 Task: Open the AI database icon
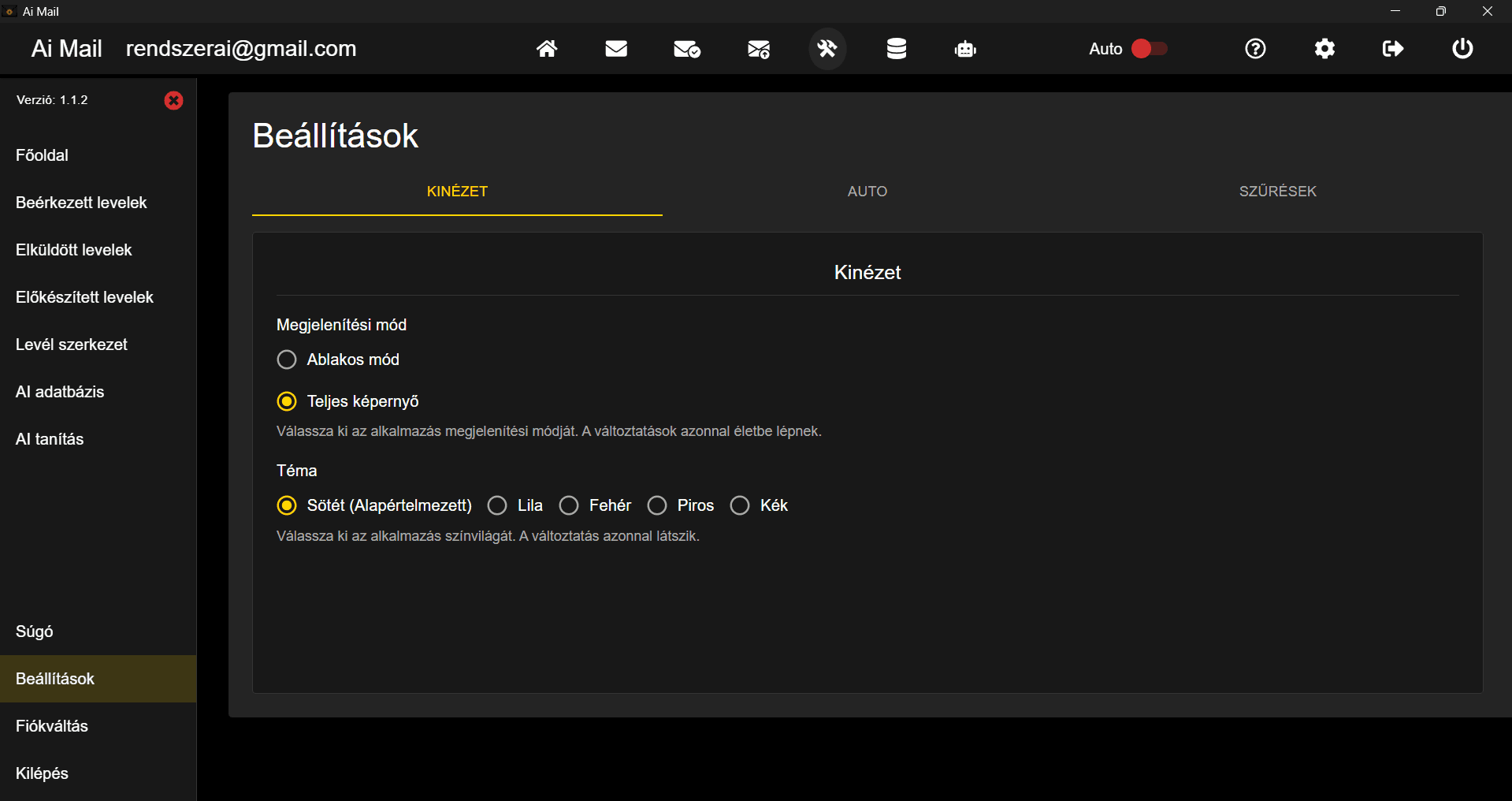coord(896,49)
